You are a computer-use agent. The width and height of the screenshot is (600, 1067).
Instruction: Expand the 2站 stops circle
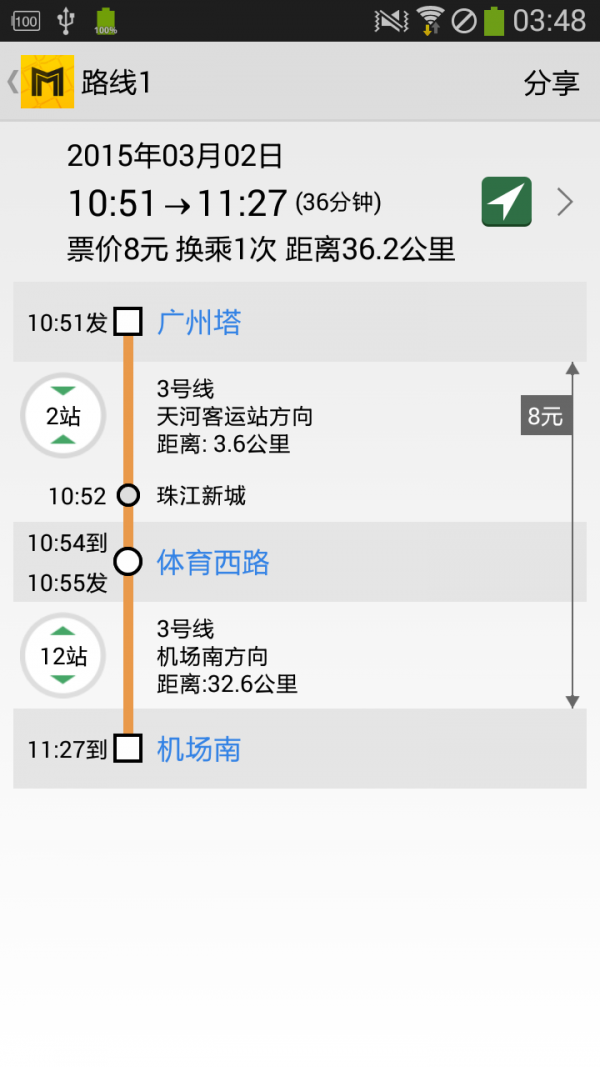(63, 416)
